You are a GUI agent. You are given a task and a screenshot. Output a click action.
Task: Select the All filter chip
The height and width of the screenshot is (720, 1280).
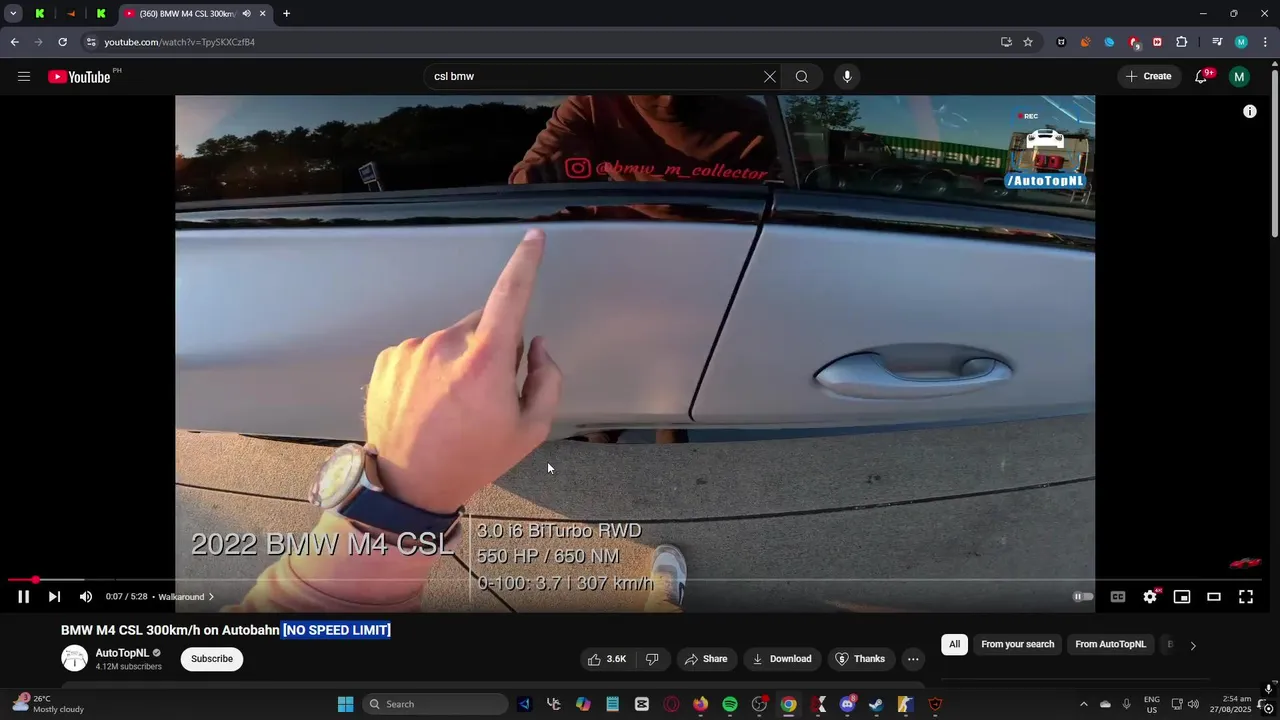[955, 645]
